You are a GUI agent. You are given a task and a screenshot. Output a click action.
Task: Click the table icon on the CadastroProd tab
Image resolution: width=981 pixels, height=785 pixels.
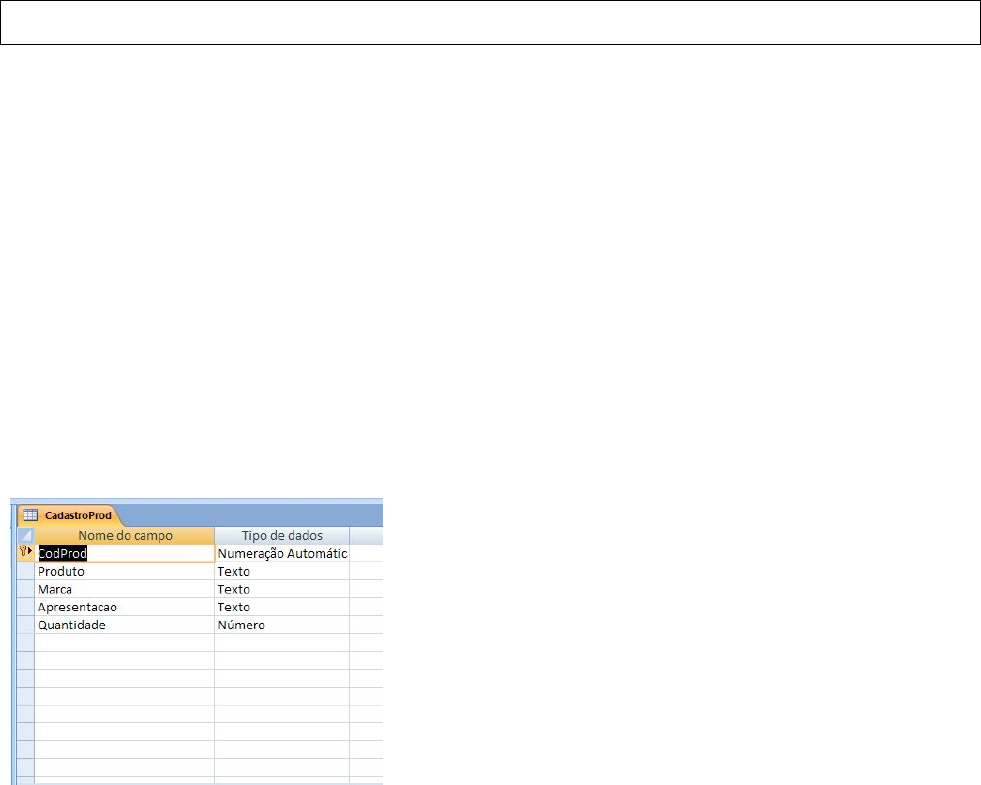30,516
